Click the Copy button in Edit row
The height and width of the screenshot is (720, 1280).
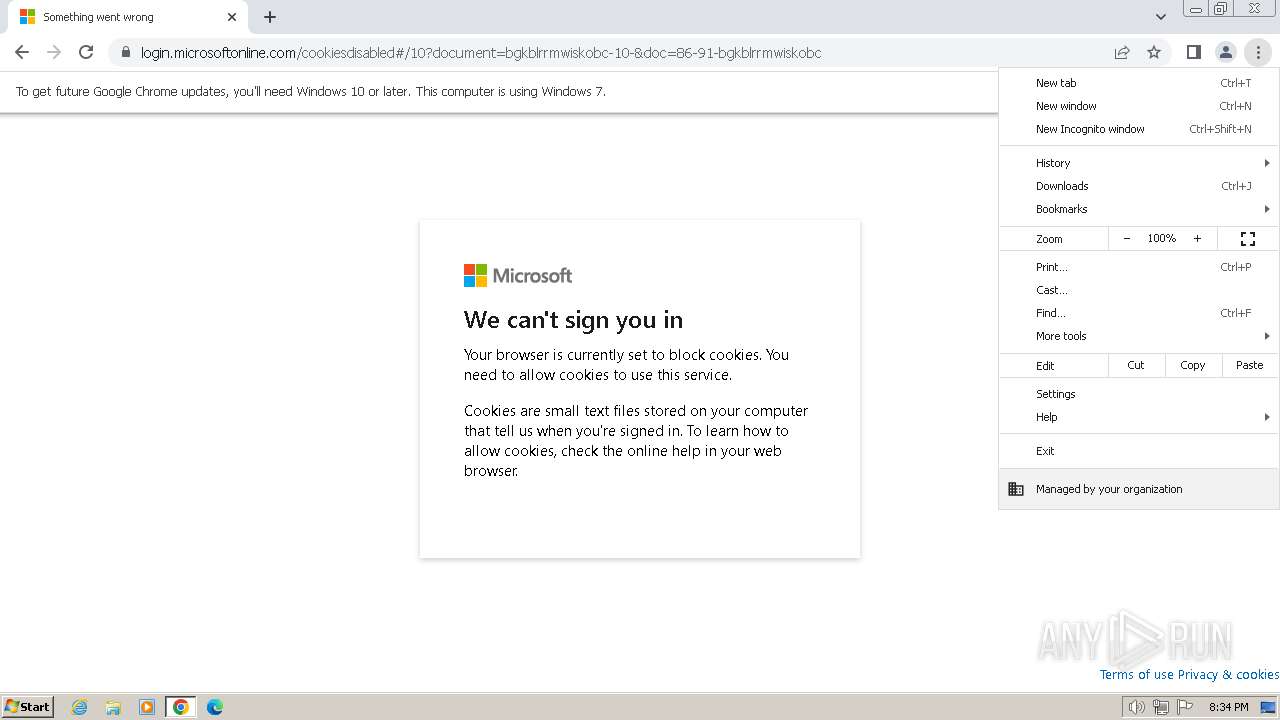1193,366
